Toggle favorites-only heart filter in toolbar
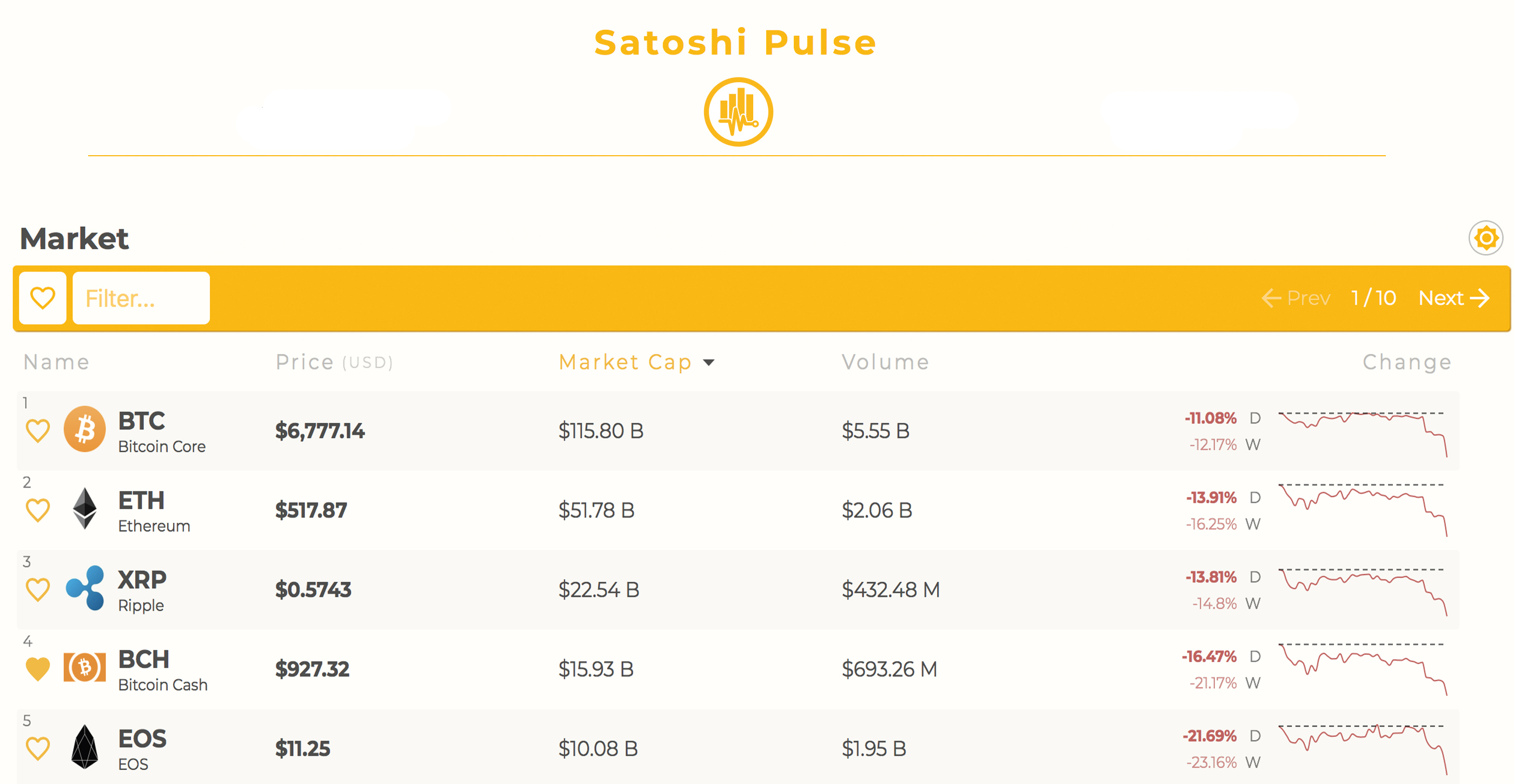Viewport: 1514px width, 784px height. click(x=42, y=298)
